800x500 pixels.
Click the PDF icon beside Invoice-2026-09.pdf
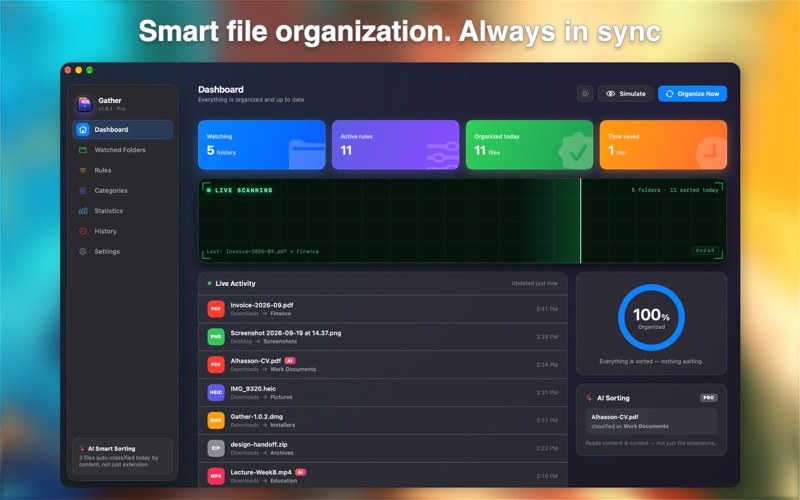pyautogui.click(x=216, y=309)
